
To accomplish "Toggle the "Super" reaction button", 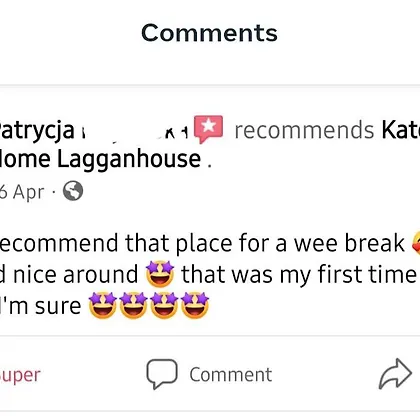I will coord(20,375).
